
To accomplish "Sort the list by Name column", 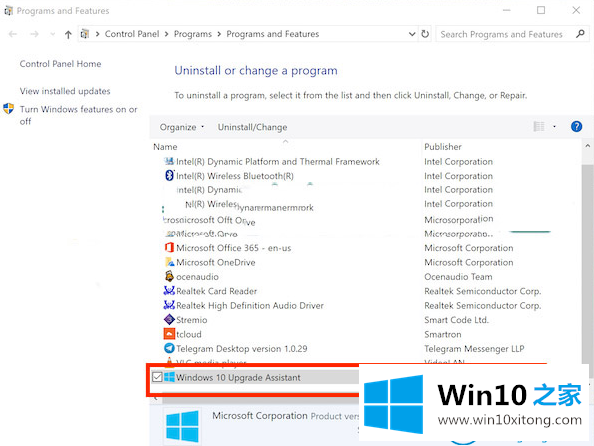I will pos(165,147).
